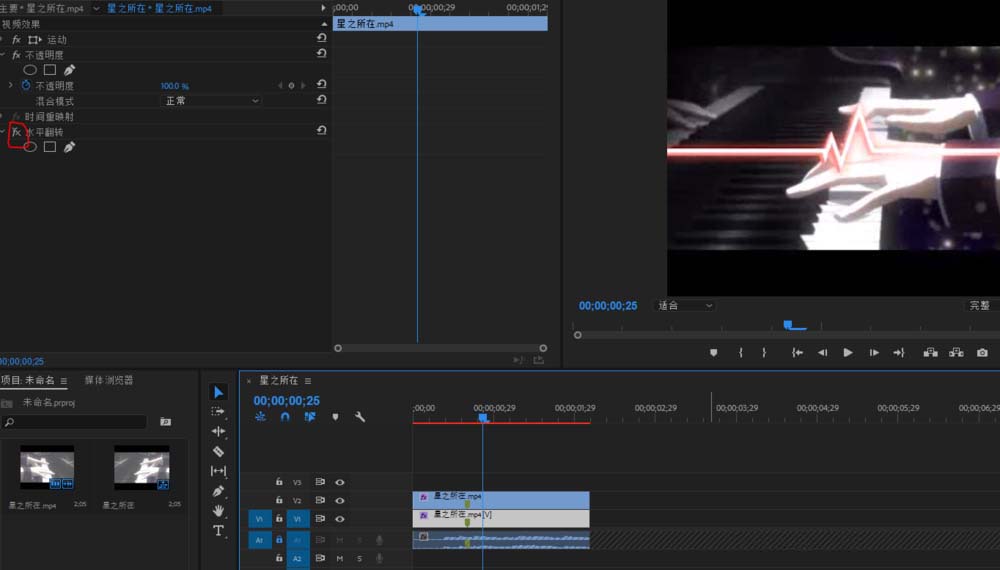1000x570 pixels.
Task: Toggle 不透明度 effect fx on/off
Action: point(17,55)
